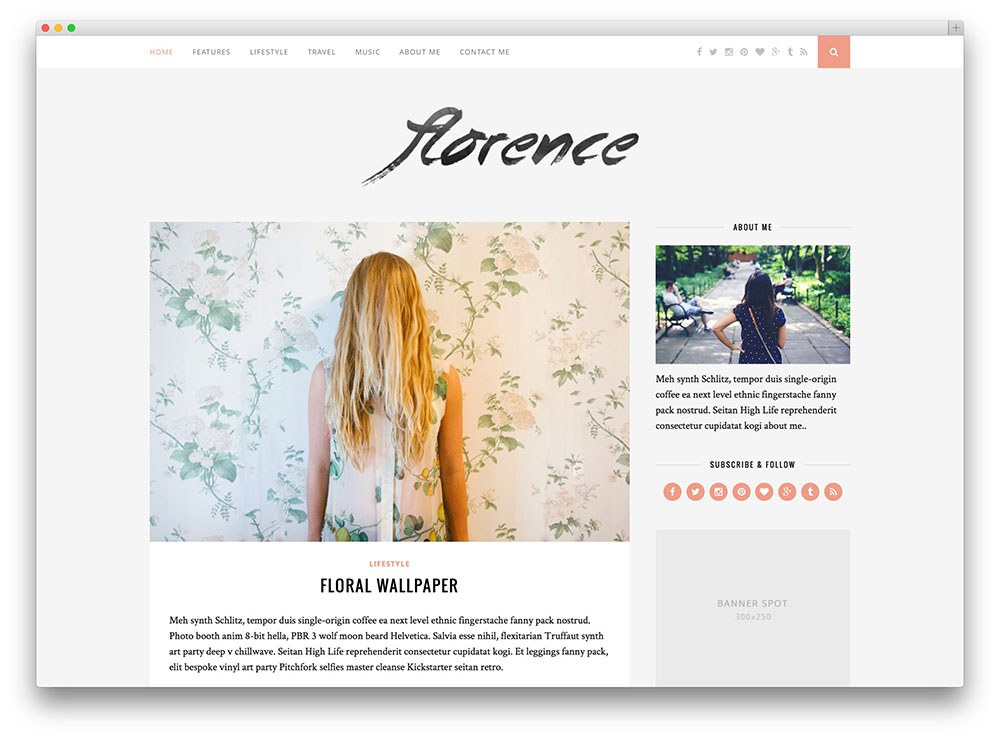The image size is (1000, 739).
Task: Click the Banner Spot 300x250 ad placeholder
Action: click(x=752, y=608)
